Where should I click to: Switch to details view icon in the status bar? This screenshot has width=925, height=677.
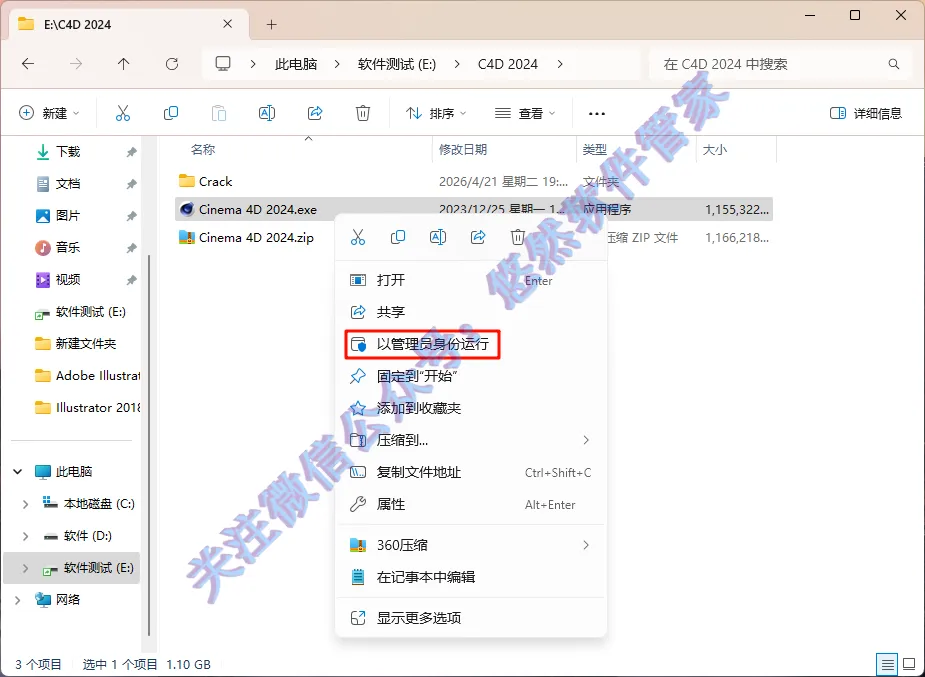pos(888,665)
